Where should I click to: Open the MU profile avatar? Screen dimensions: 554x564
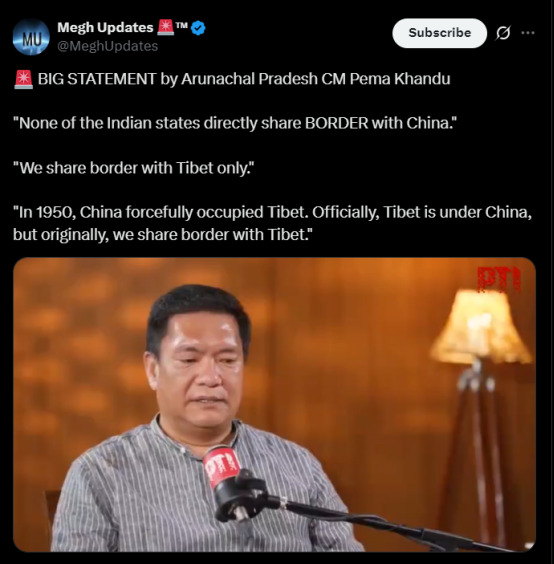point(31,37)
